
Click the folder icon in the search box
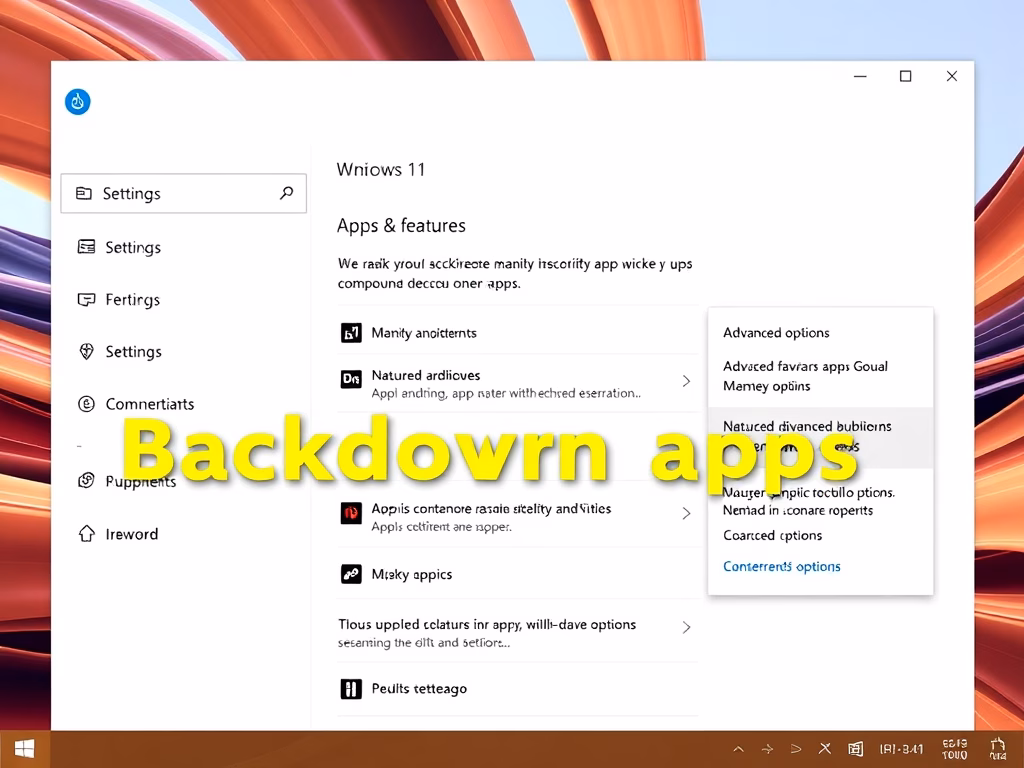tap(84, 193)
